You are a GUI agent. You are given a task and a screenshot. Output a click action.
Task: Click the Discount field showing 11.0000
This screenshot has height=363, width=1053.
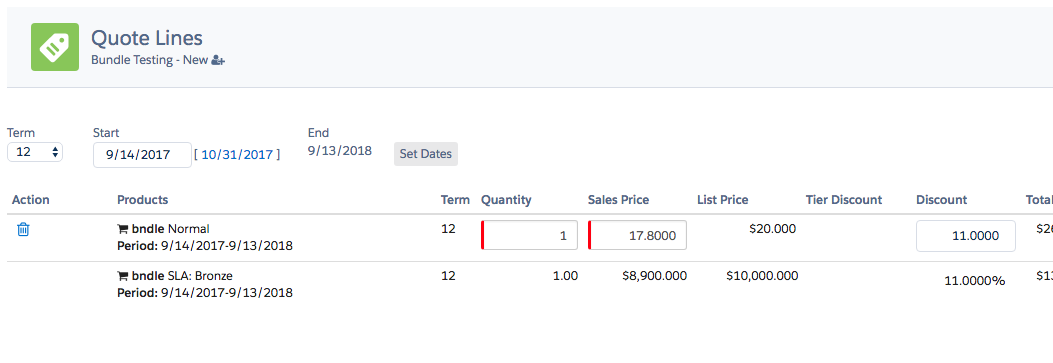click(966, 236)
